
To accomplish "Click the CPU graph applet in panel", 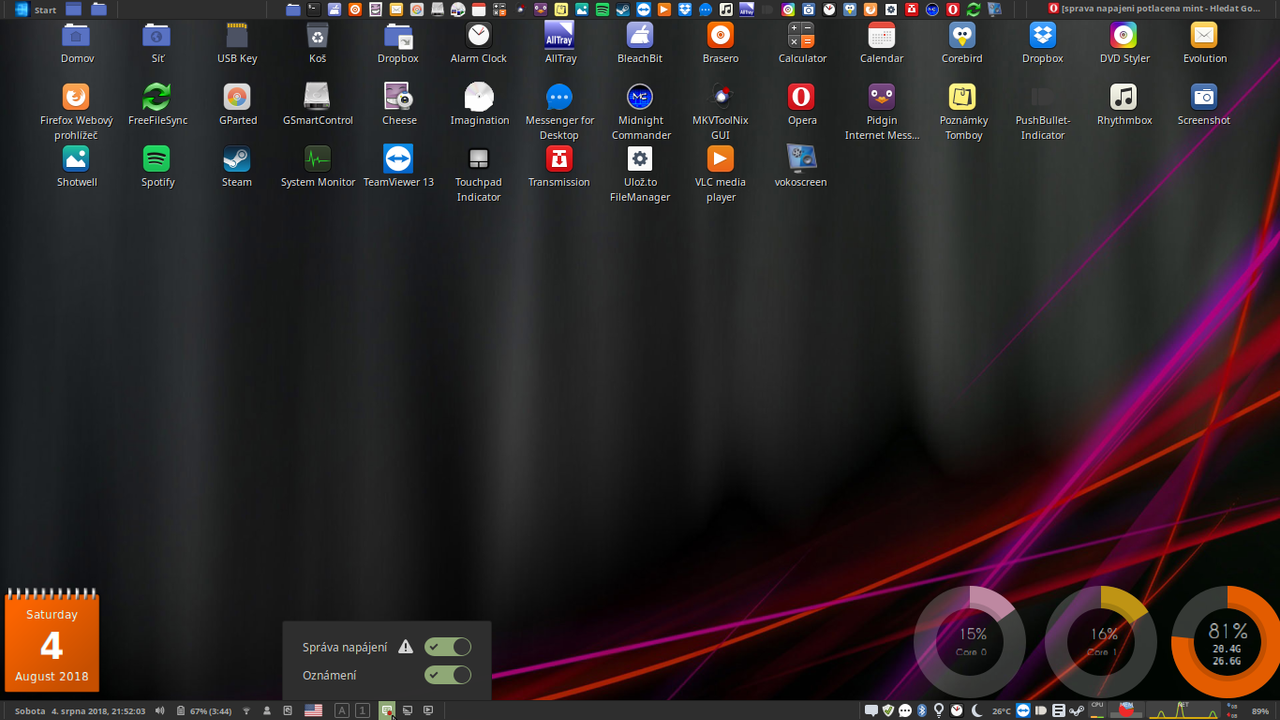I will tap(1097, 710).
